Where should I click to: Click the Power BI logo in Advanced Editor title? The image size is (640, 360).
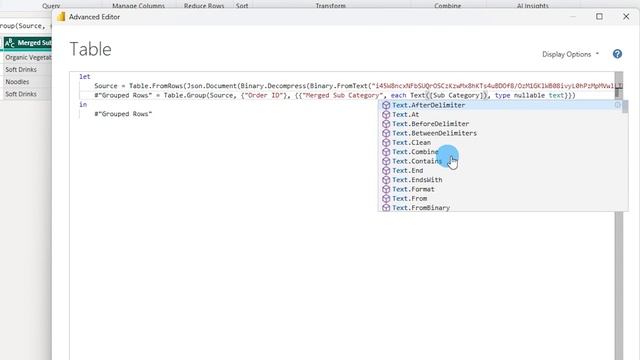61,17
